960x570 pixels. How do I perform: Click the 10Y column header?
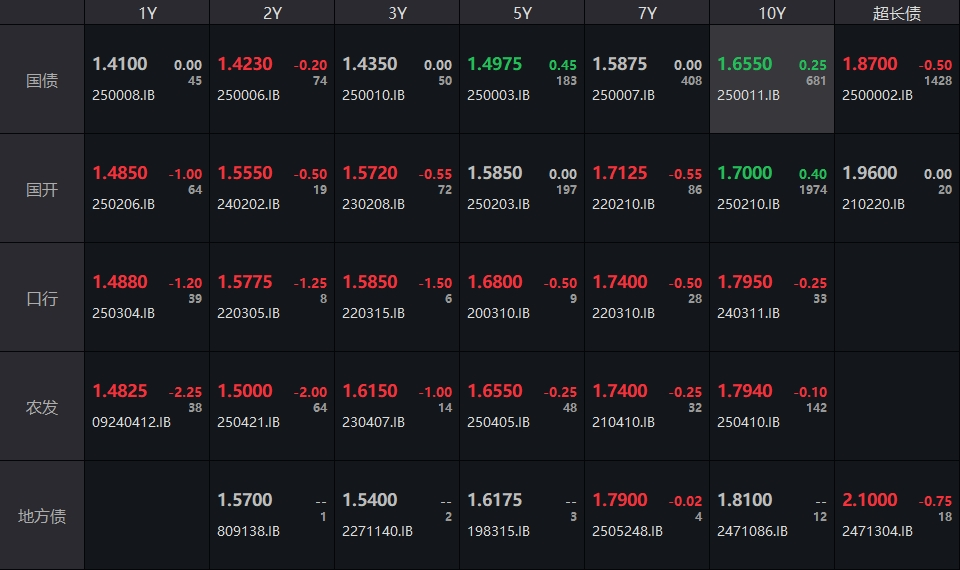(x=772, y=13)
